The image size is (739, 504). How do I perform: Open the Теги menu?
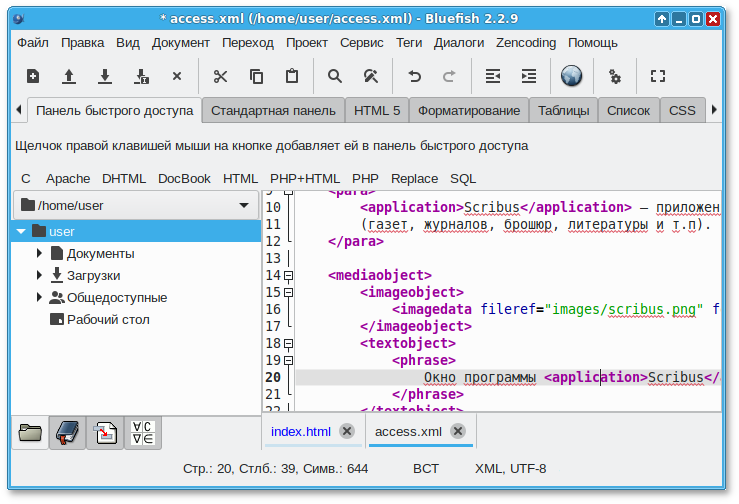coord(409,43)
